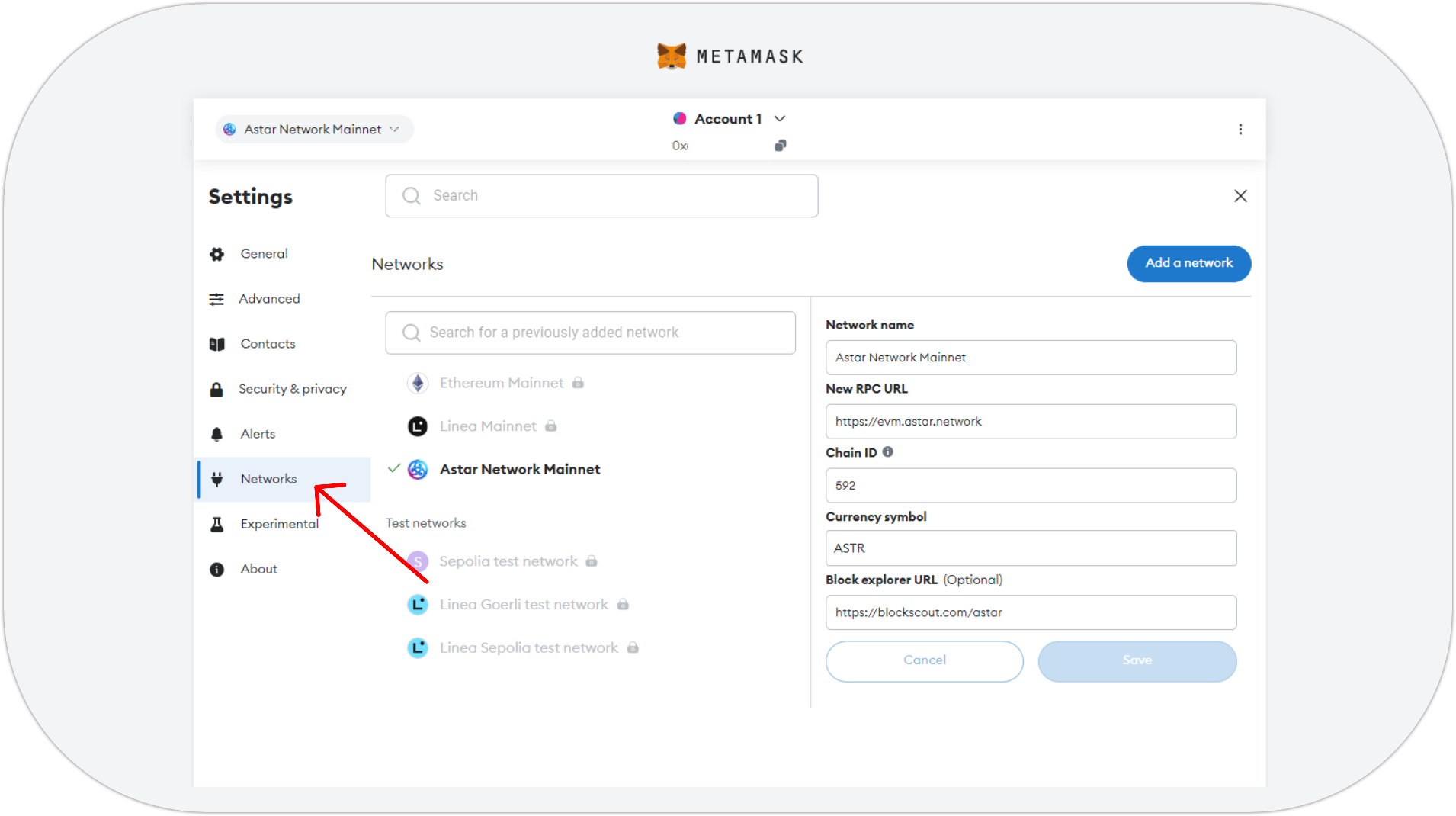Expand the Account 1 selector chevron
Screen dimensions: 1456x816
pos(780,119)
